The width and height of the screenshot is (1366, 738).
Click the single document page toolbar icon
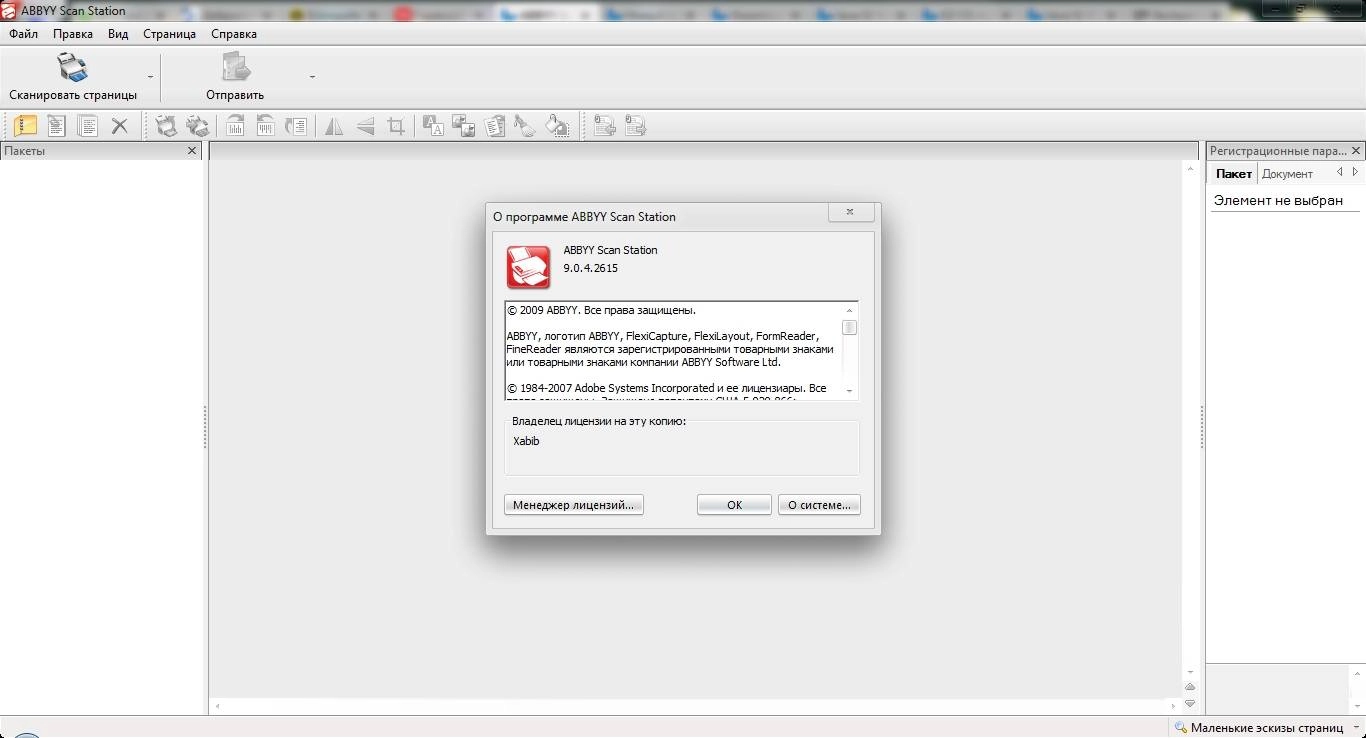[x=56, y=126]
